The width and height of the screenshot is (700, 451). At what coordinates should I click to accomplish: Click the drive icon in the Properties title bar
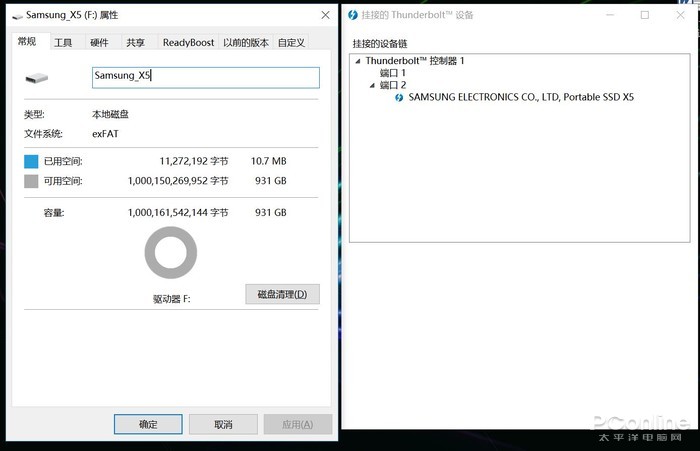click(17, 16)
